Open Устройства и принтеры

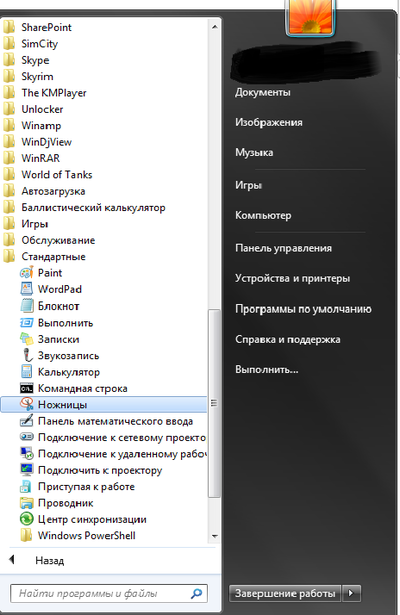(x=292, y=278)
